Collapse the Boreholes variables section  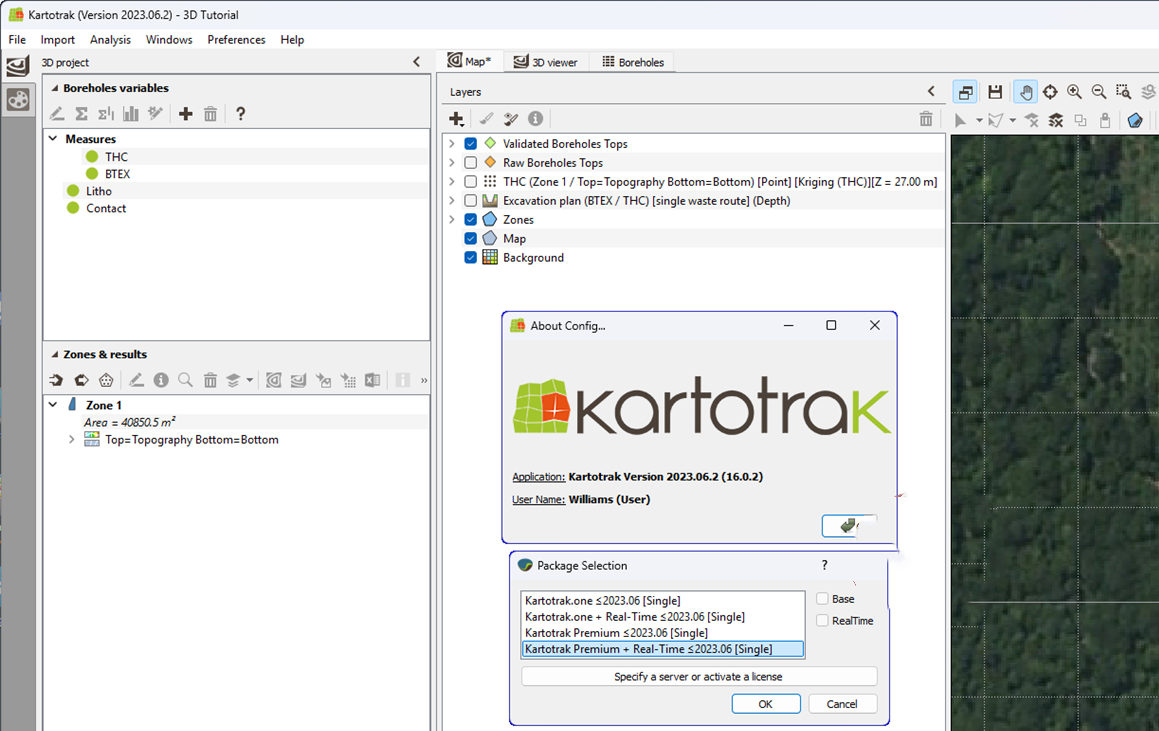[54, 88]
